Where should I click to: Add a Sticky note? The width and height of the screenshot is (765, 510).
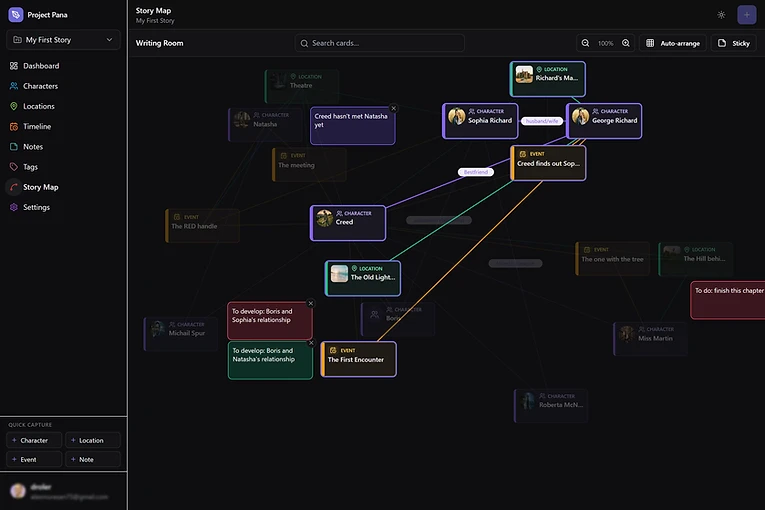pos(734,43)
